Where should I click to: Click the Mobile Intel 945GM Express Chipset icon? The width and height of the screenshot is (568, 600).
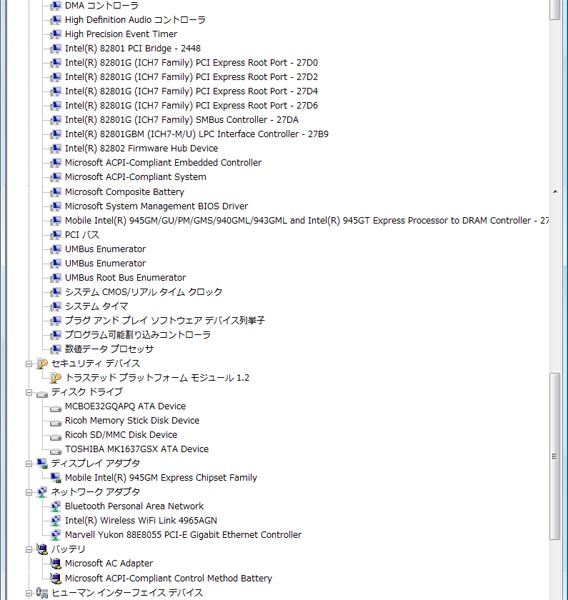pos(55,478)
